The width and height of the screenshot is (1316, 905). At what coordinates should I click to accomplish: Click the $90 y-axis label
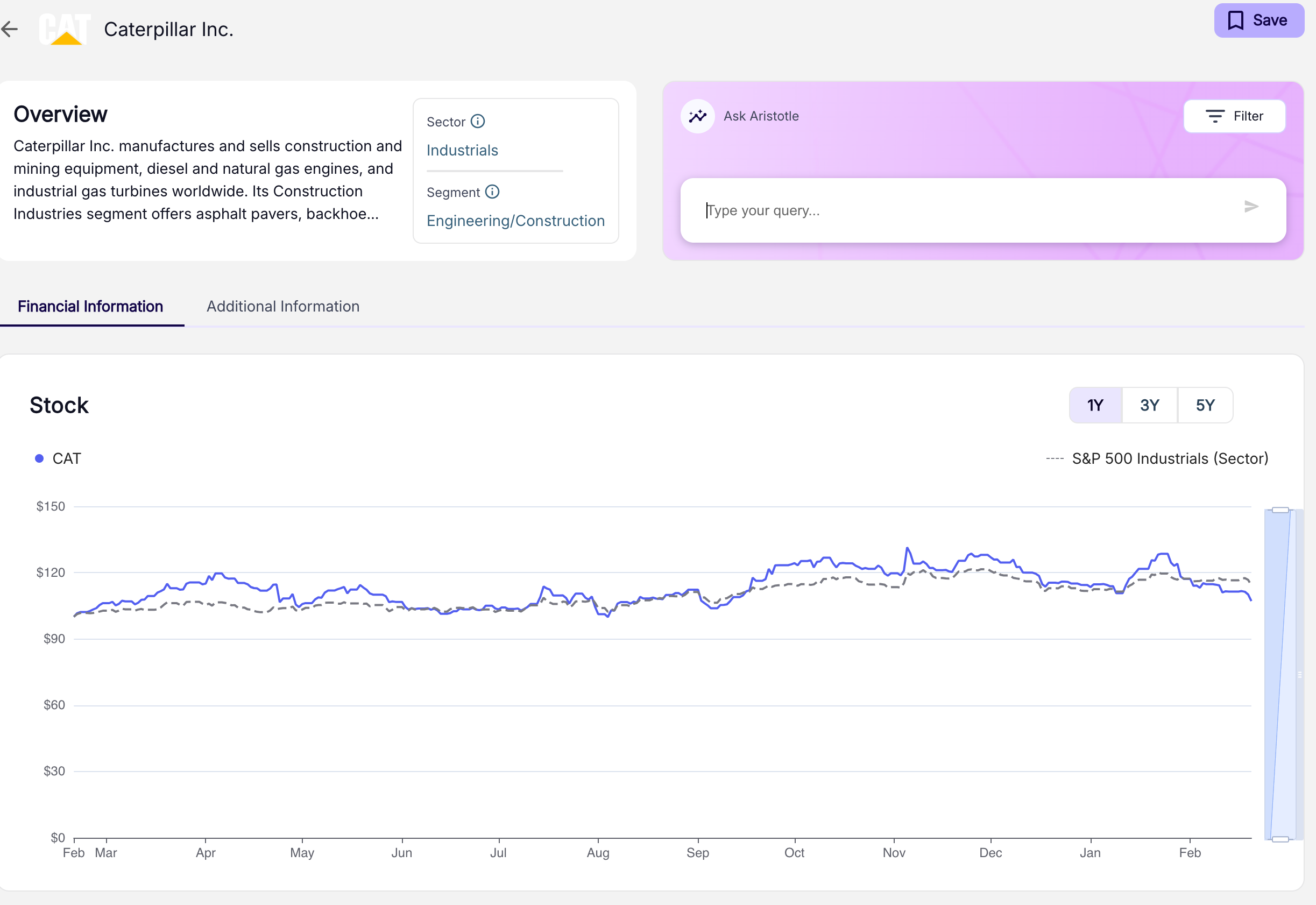click(54, 639)
